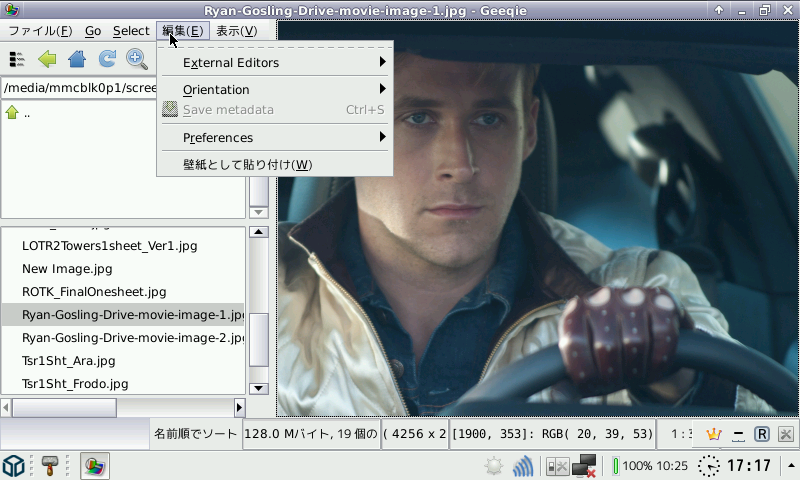Click the tools icon at status bar end

click(786, 434)
